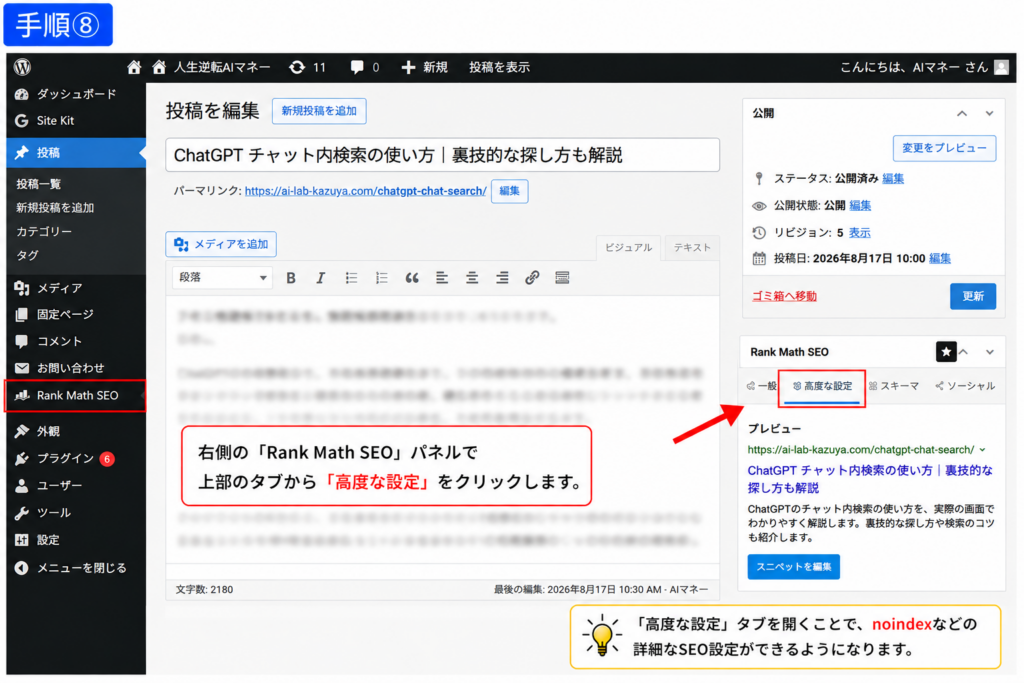Open the permalink URL link
1024x683 pixels.
pyautogui.click(x=366, y=191)
